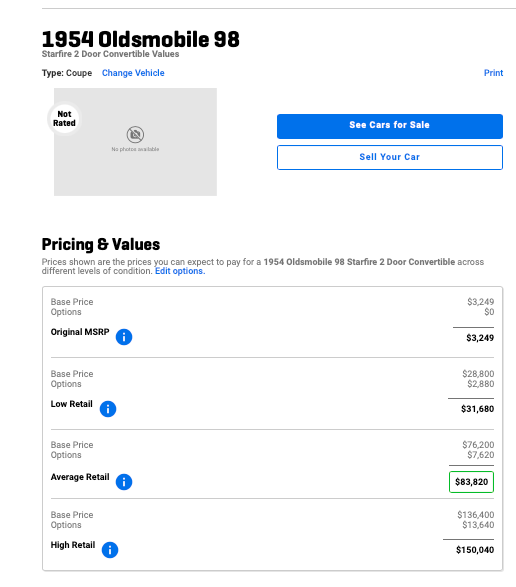This screenshot has width=516, height=587.
Task: Select the bold Original MSRP total amount
Action: 480,338
